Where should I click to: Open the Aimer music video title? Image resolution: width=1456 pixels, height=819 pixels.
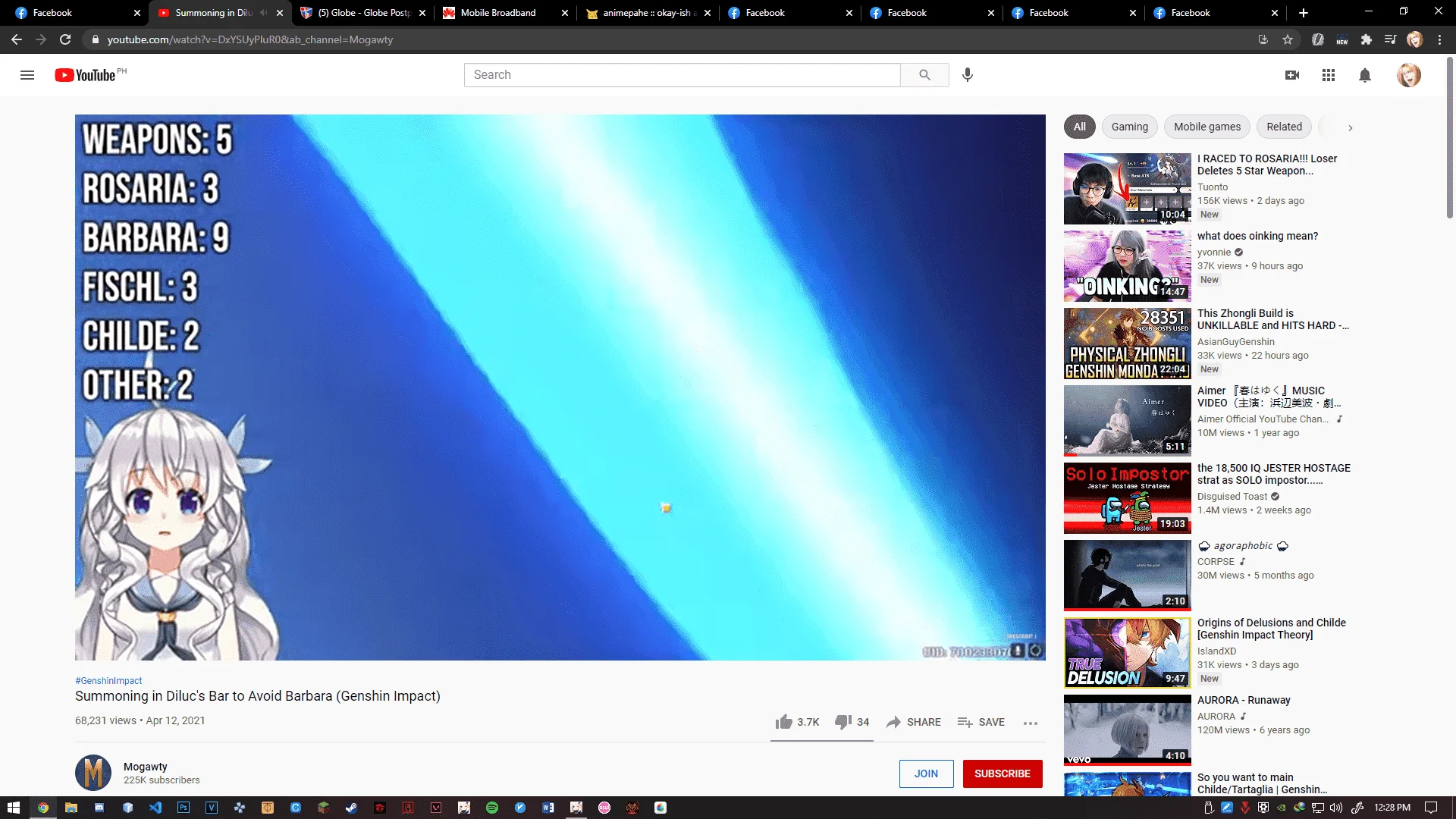tap(1269, 397)
